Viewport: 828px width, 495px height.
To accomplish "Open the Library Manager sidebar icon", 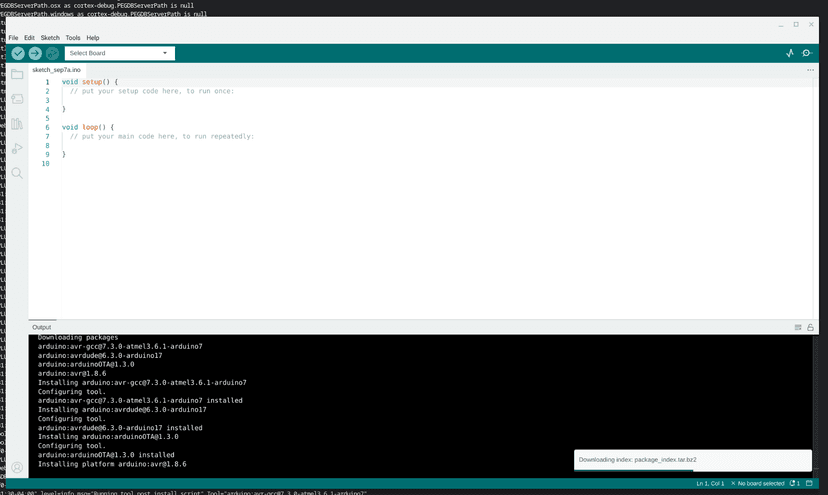I will pyautogui.click(x=17, y=124).
